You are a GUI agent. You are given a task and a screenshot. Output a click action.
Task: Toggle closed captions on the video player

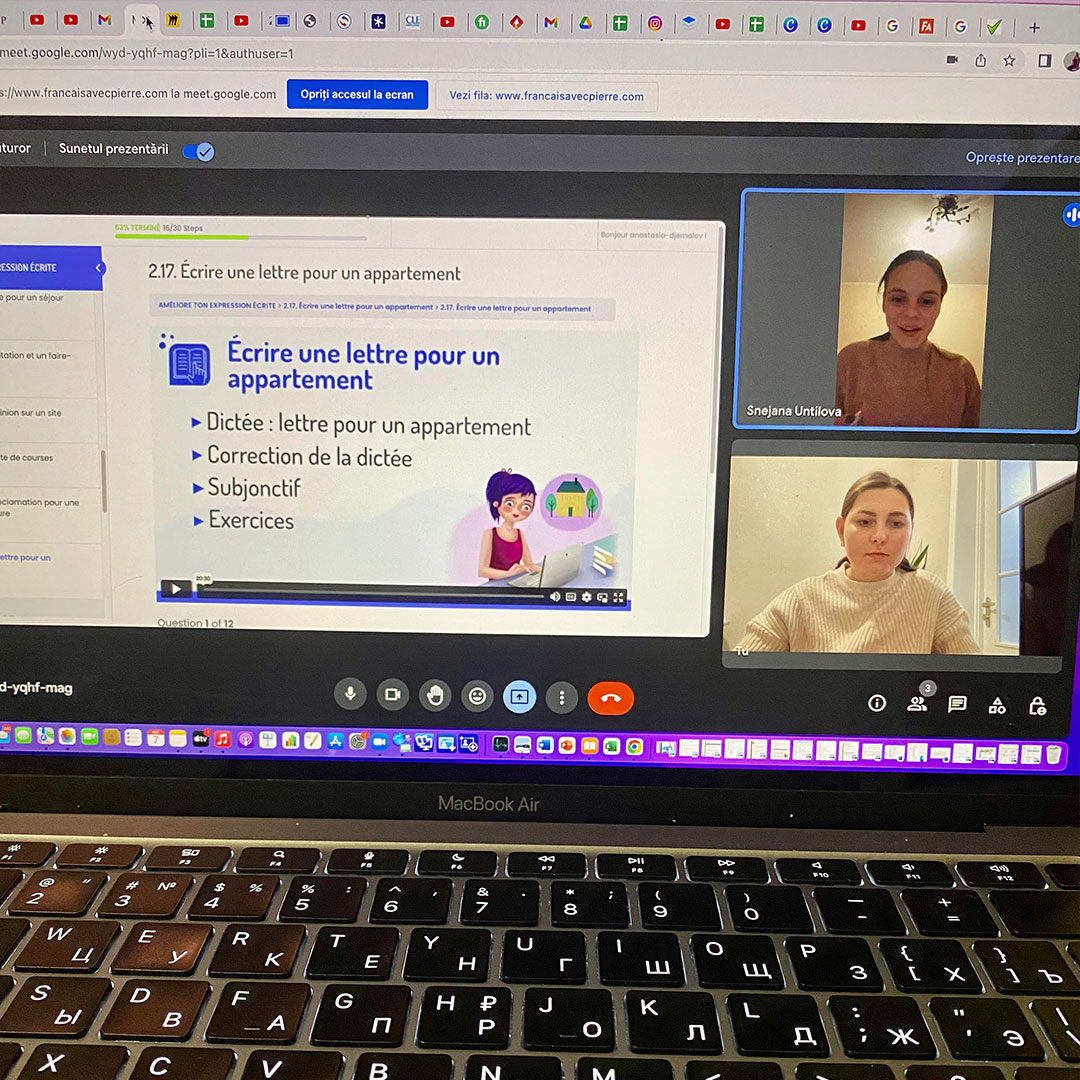(571, 597)
